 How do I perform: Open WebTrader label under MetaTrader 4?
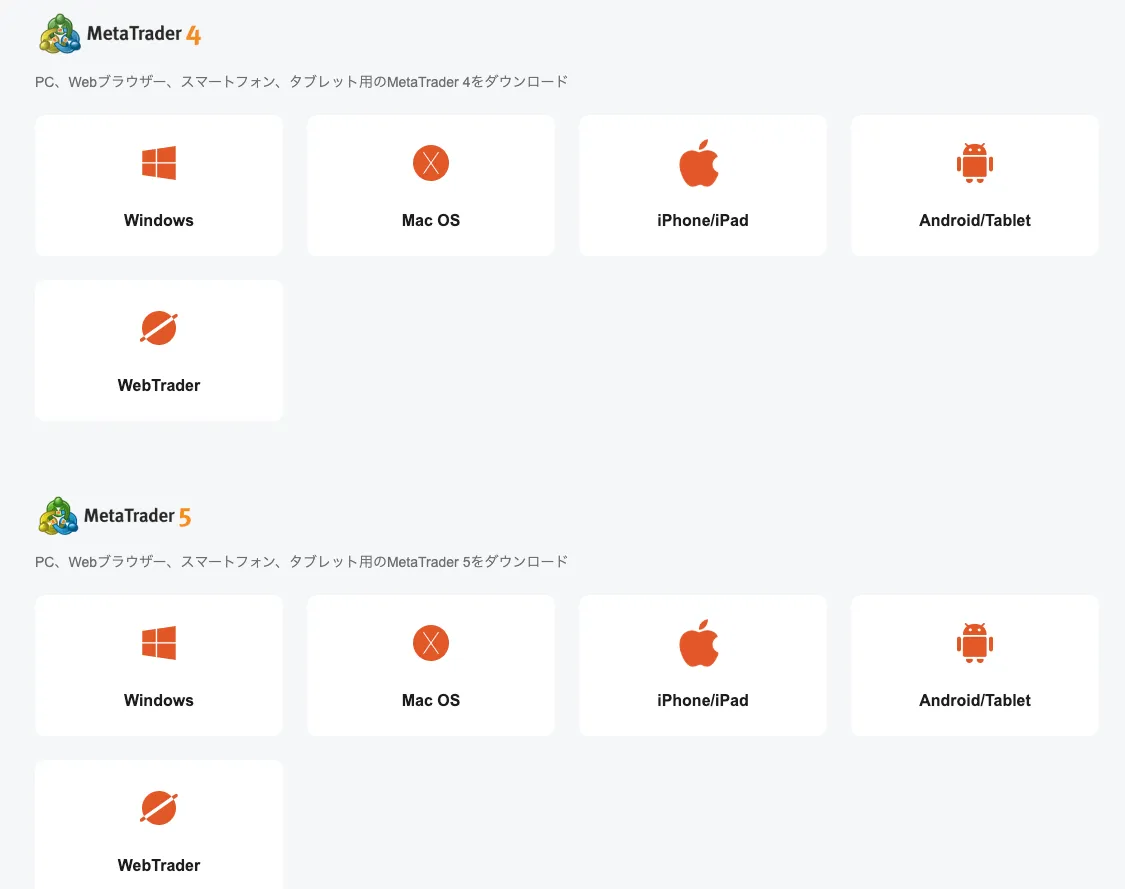tap(159, 385)
